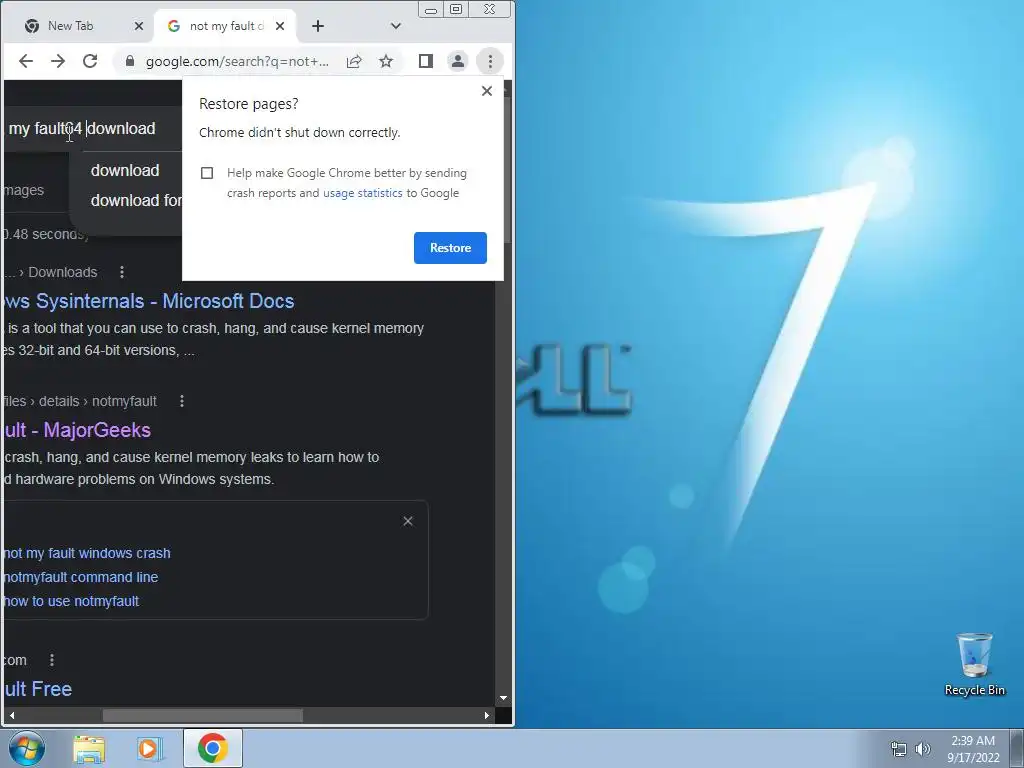This screenshot has width=1024, height=768.
Task: Click the horizontal scrollbar thumb
Action: click(202, 715)
